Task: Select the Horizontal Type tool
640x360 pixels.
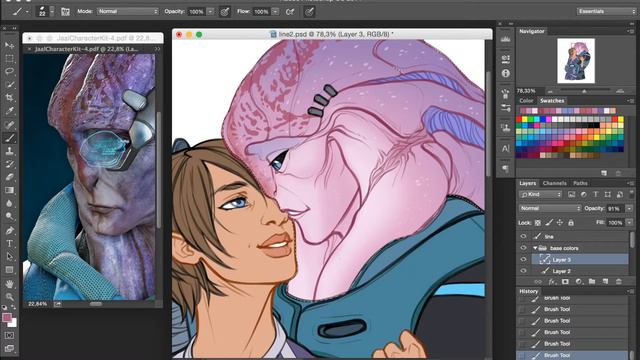Action: point(9,244)
